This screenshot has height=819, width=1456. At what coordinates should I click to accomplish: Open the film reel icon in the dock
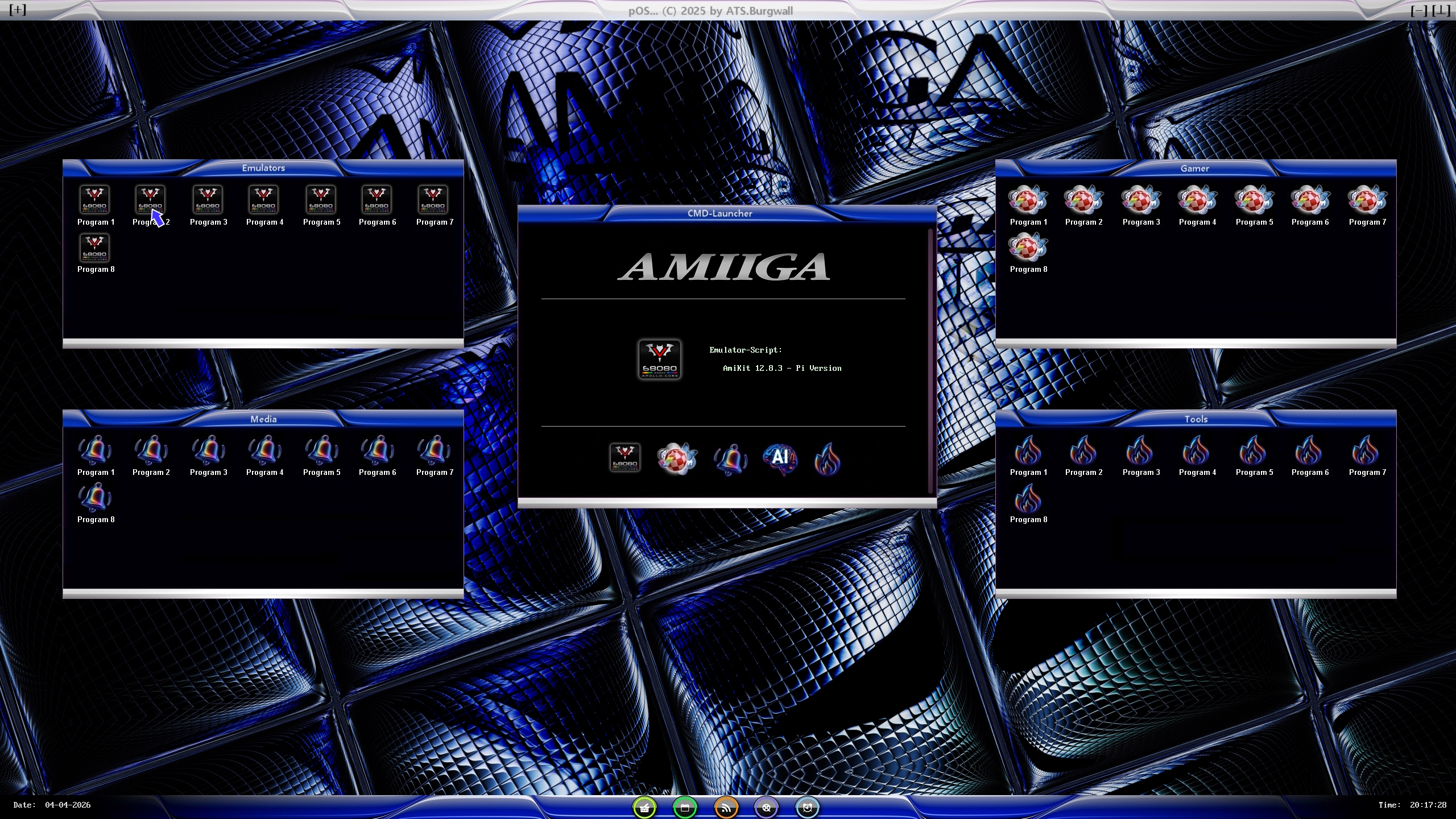coord(766,807)
